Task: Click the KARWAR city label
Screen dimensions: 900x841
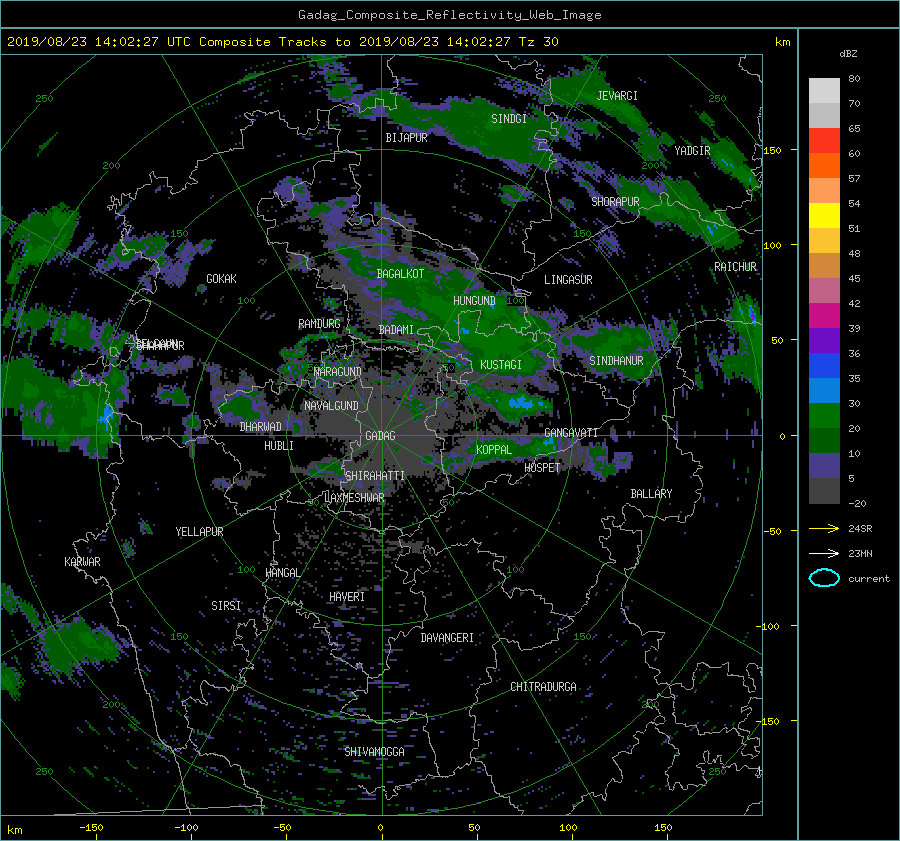Action: pyautogui.click(x=82, y=562)
